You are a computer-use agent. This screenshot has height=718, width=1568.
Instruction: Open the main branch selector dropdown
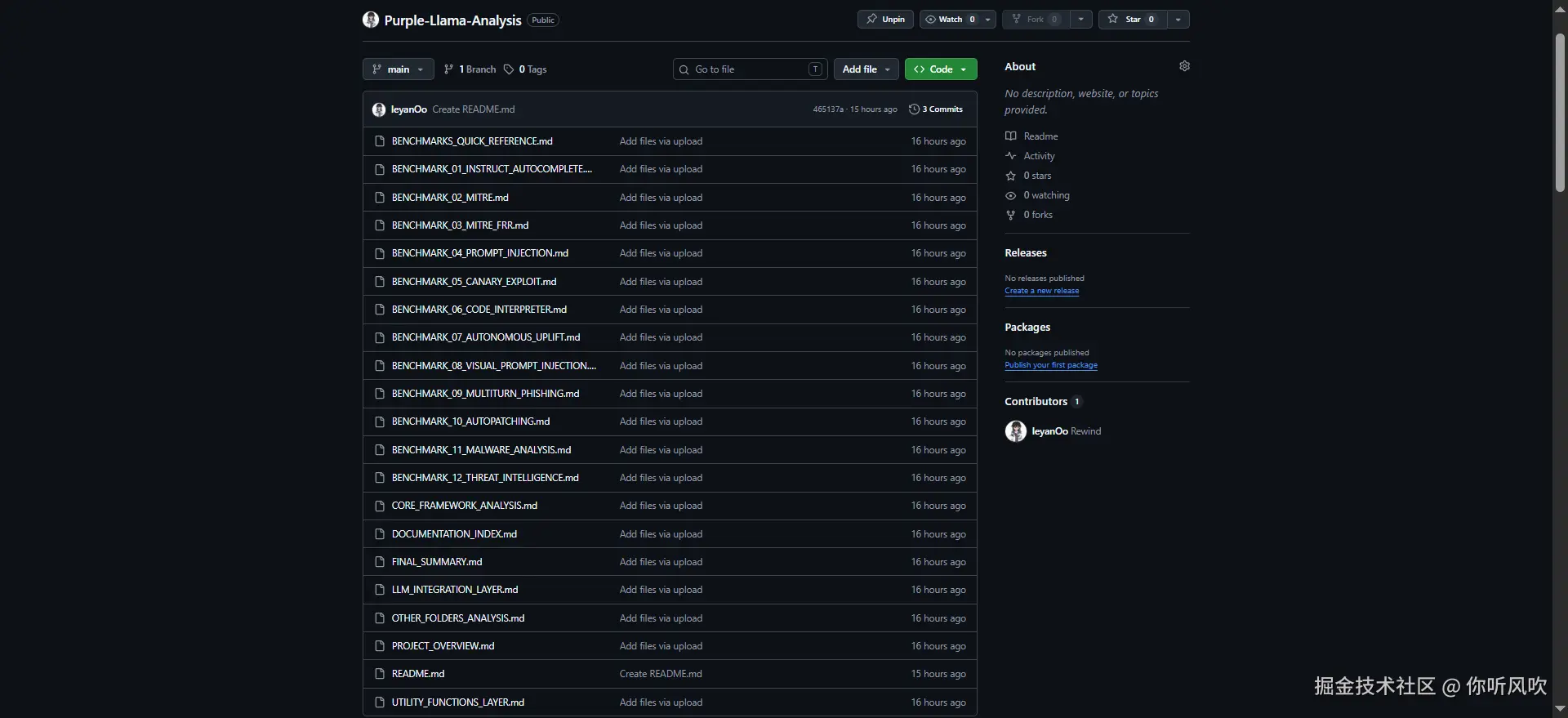click(398, 69)
